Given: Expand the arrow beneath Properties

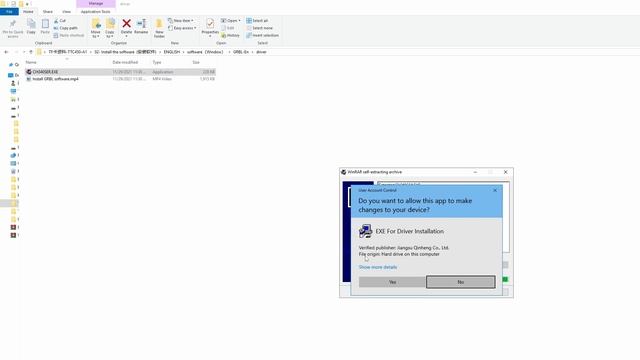Looking at the screenshot, I should click(x=210, y=36).
